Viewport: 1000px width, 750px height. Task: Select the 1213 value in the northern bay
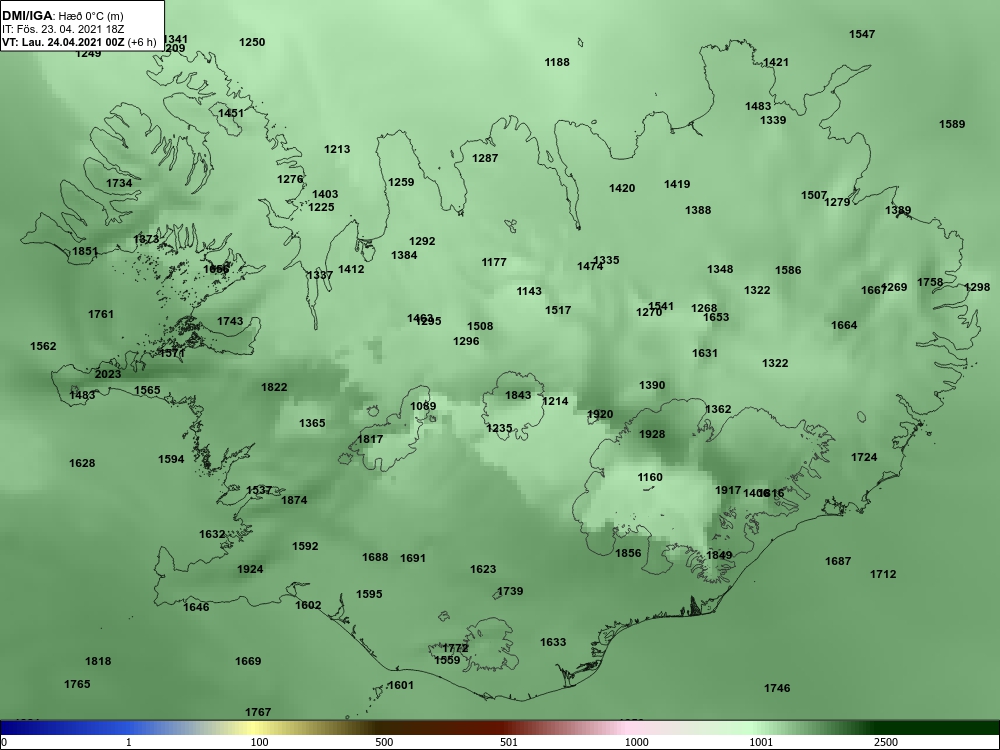click(x=337, y=149)
